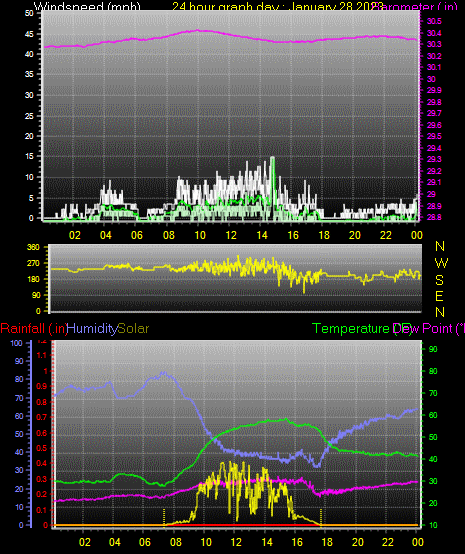Click the 30.2 barometer axis label

coord(434,56)
